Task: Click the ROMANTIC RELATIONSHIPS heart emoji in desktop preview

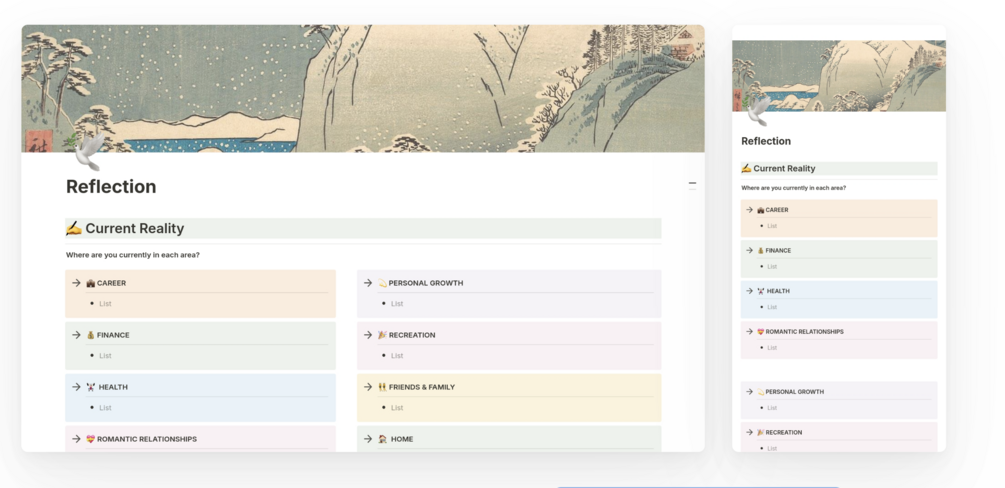Action: point(90,439)
